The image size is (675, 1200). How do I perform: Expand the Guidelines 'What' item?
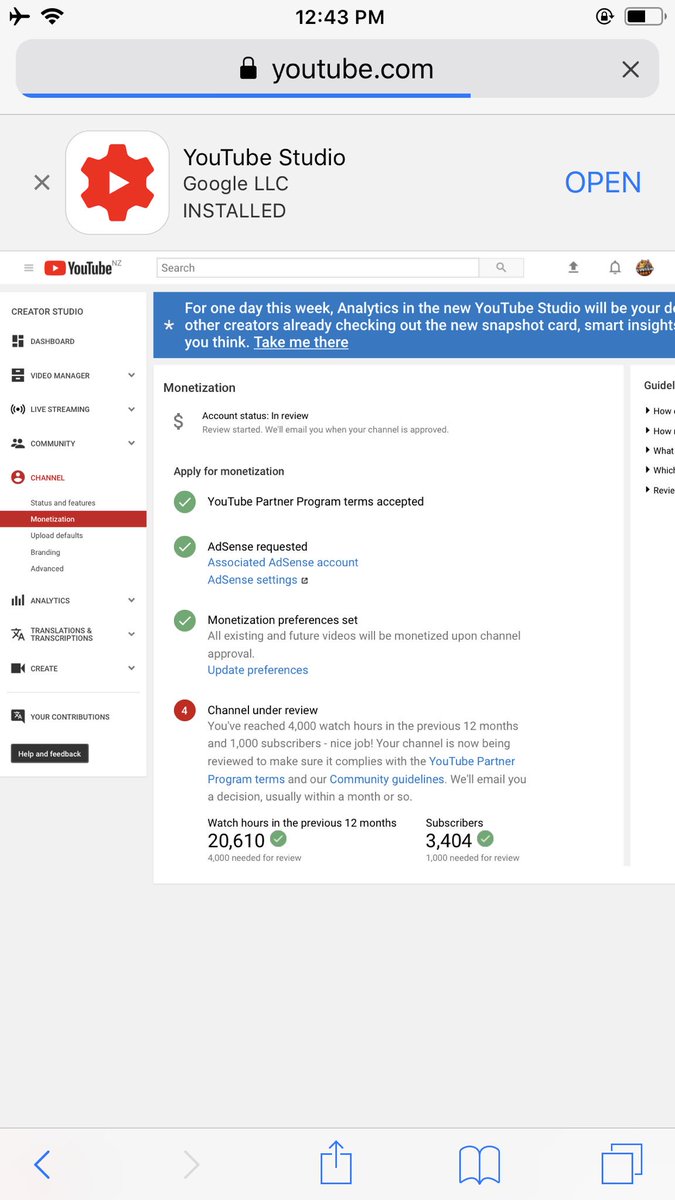660,451
